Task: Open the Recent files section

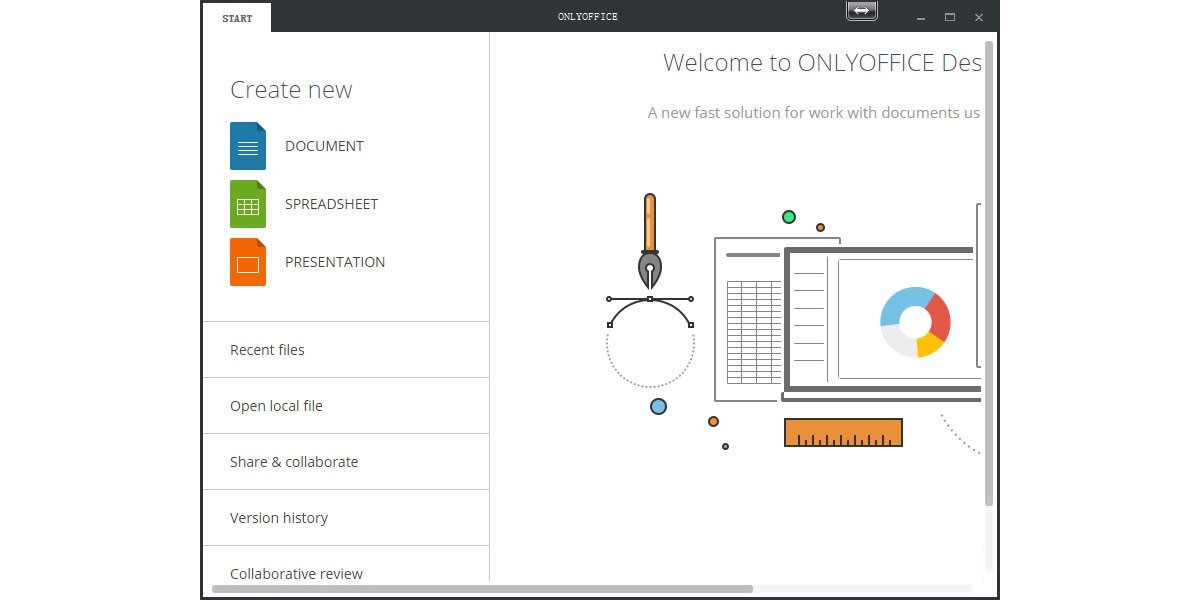Action: coord(267,349)
